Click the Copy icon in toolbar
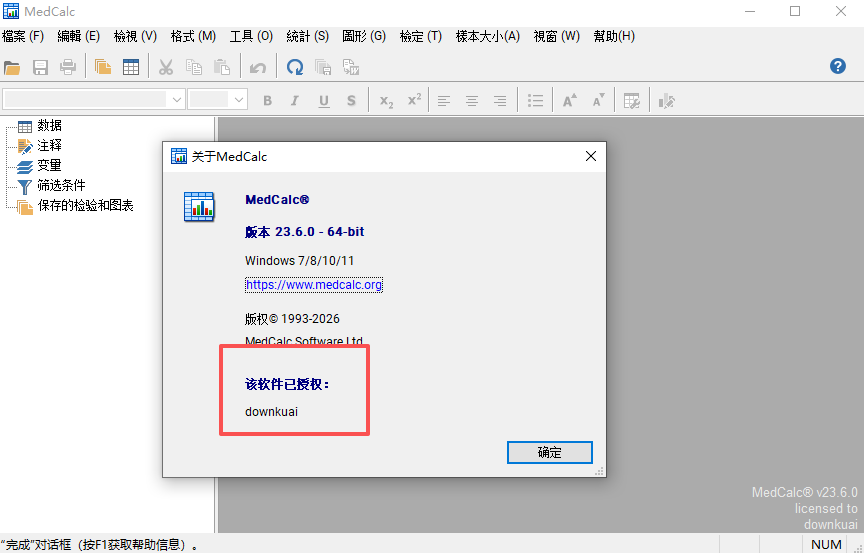The width and height of the screenshot is (864, 553). 194,68
